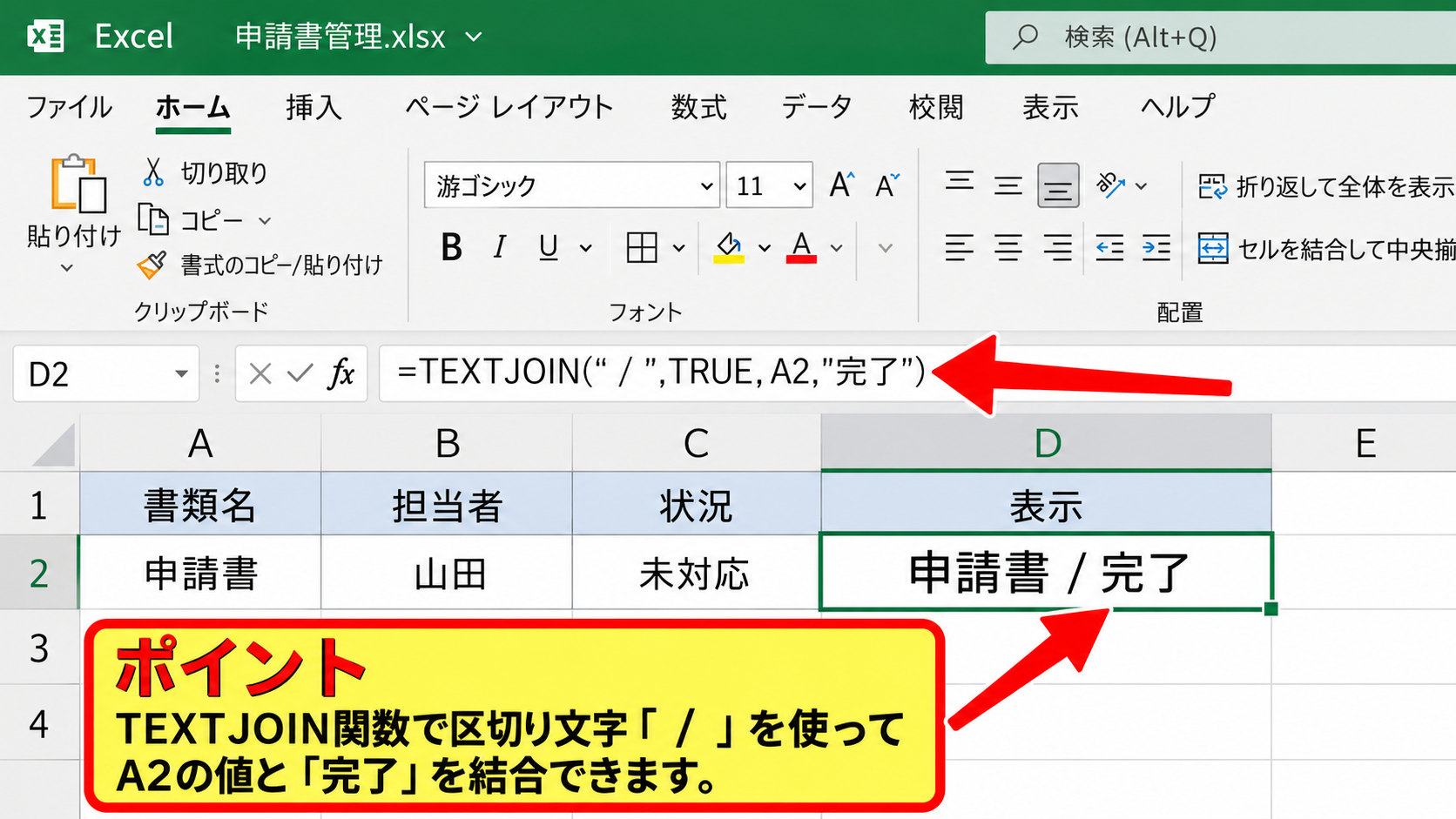The image size is (1456, 819).
Task: Toggle middle vertical alignment
Action: click(1008, 185)
